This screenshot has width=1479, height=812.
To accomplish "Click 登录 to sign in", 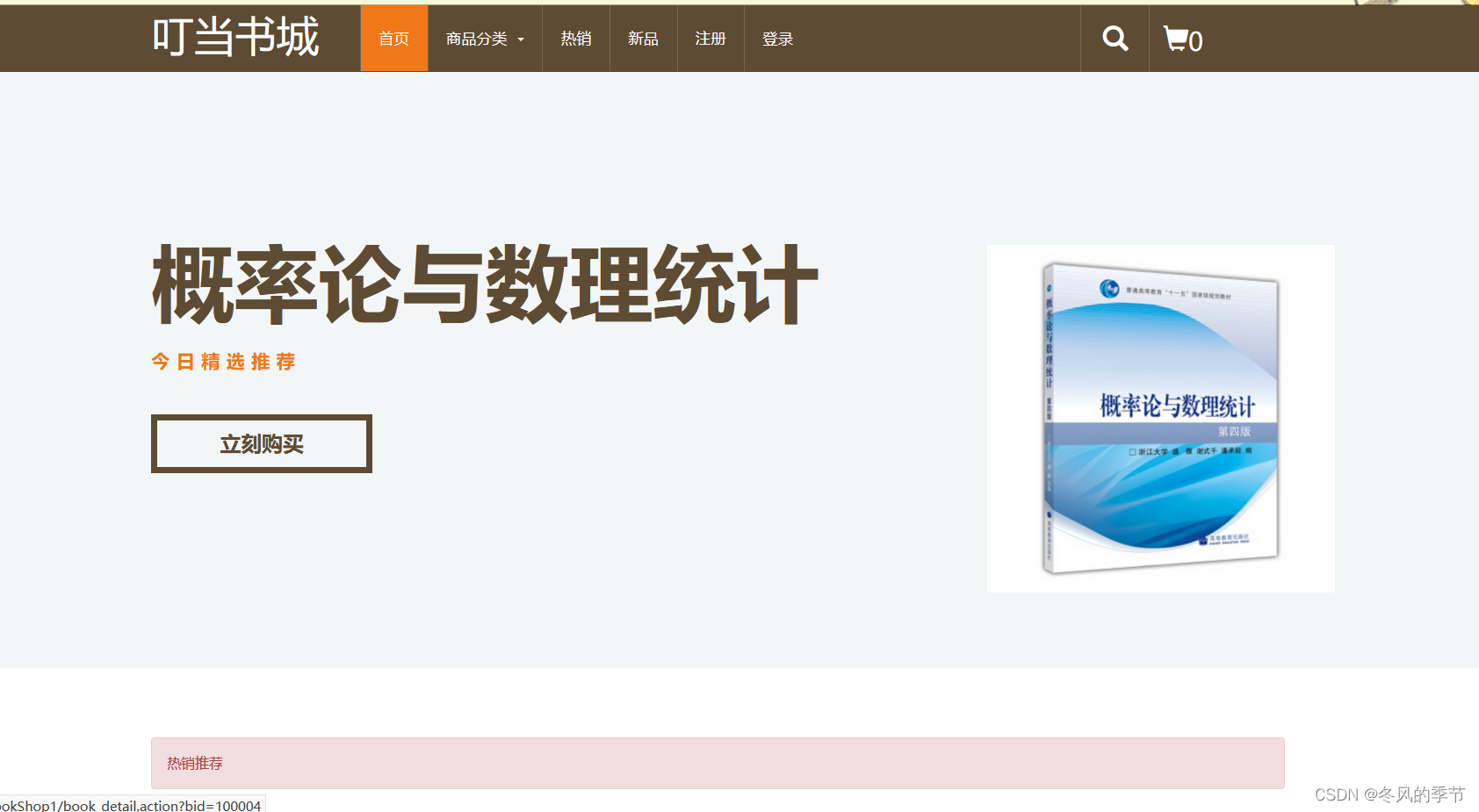I will point(776,39).
